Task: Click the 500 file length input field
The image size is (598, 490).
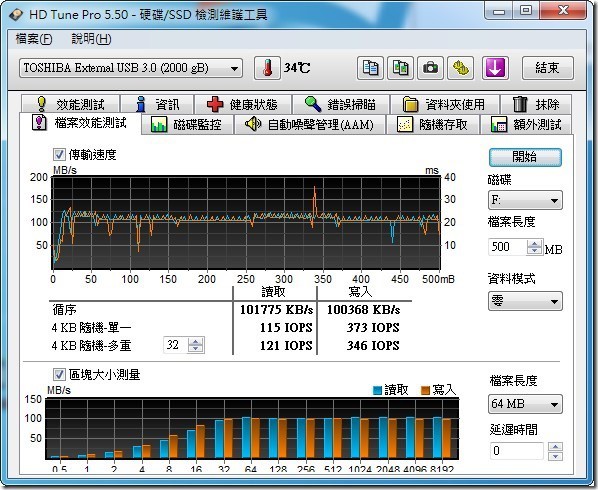Action: (508, 247)
